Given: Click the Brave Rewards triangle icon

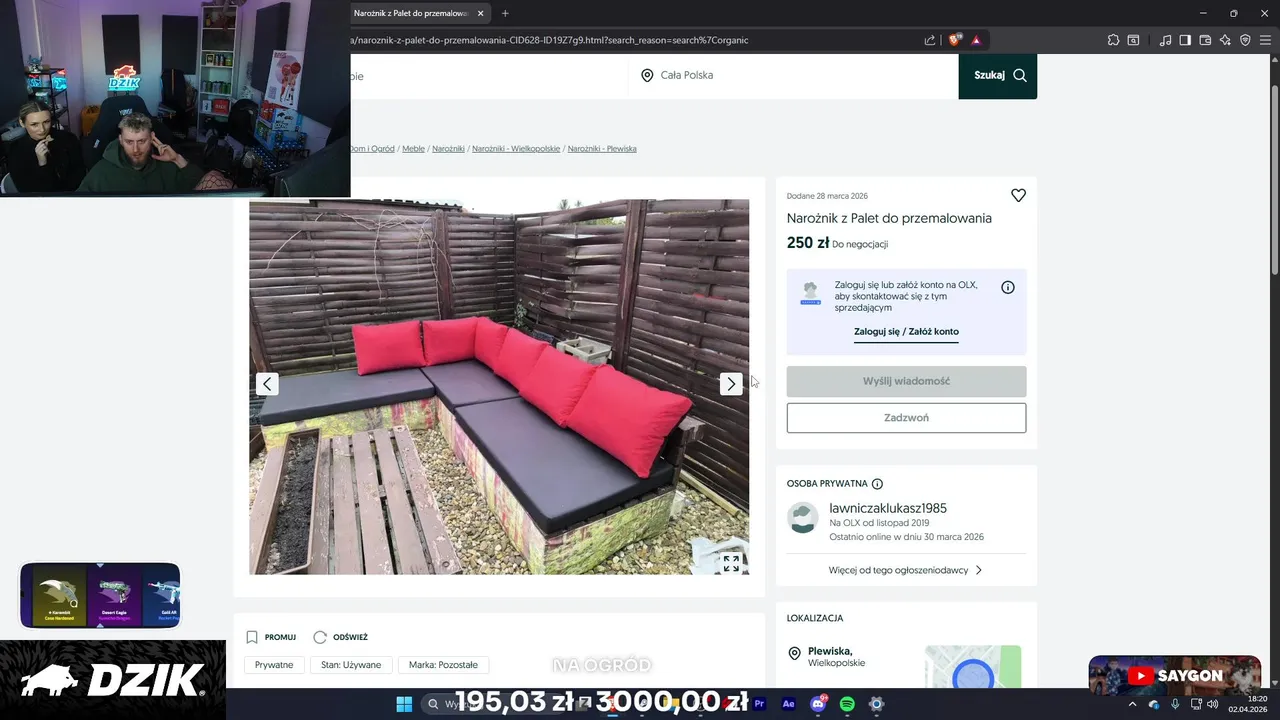Looking at the screenshot, I should (976, 40).
